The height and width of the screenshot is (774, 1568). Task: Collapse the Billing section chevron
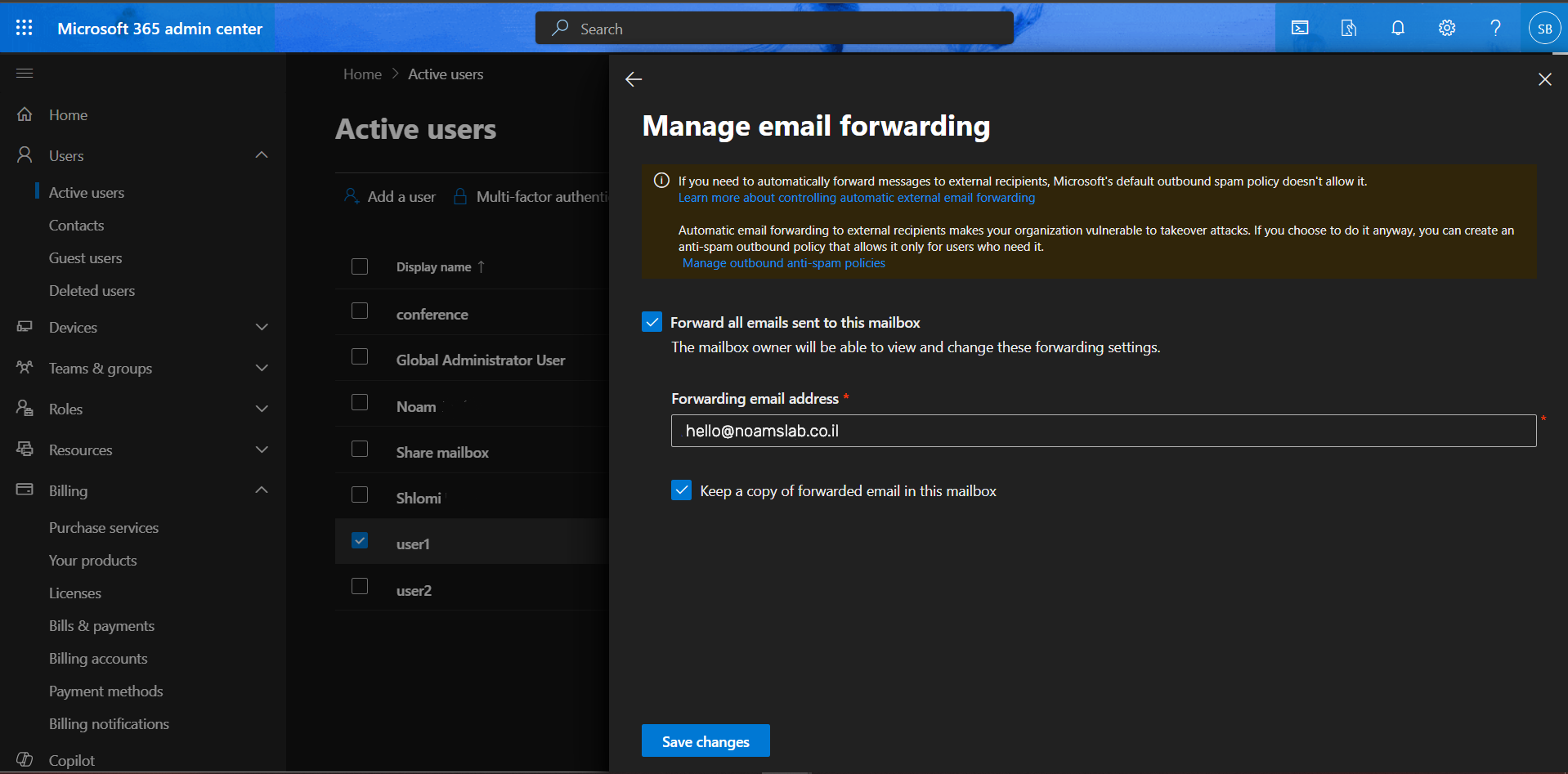pyautogui.click(x=262, y=490)
